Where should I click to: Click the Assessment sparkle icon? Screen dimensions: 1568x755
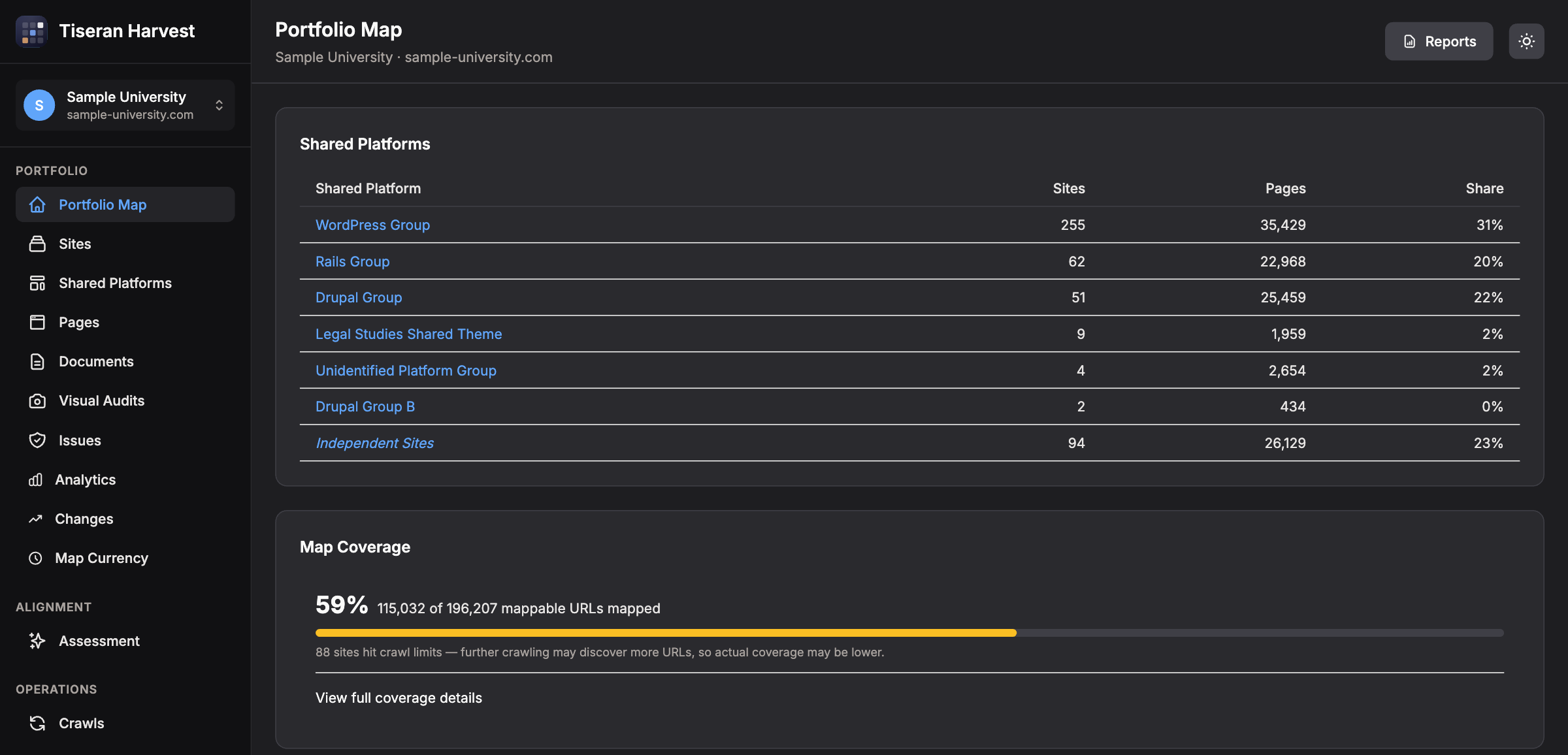37,641
